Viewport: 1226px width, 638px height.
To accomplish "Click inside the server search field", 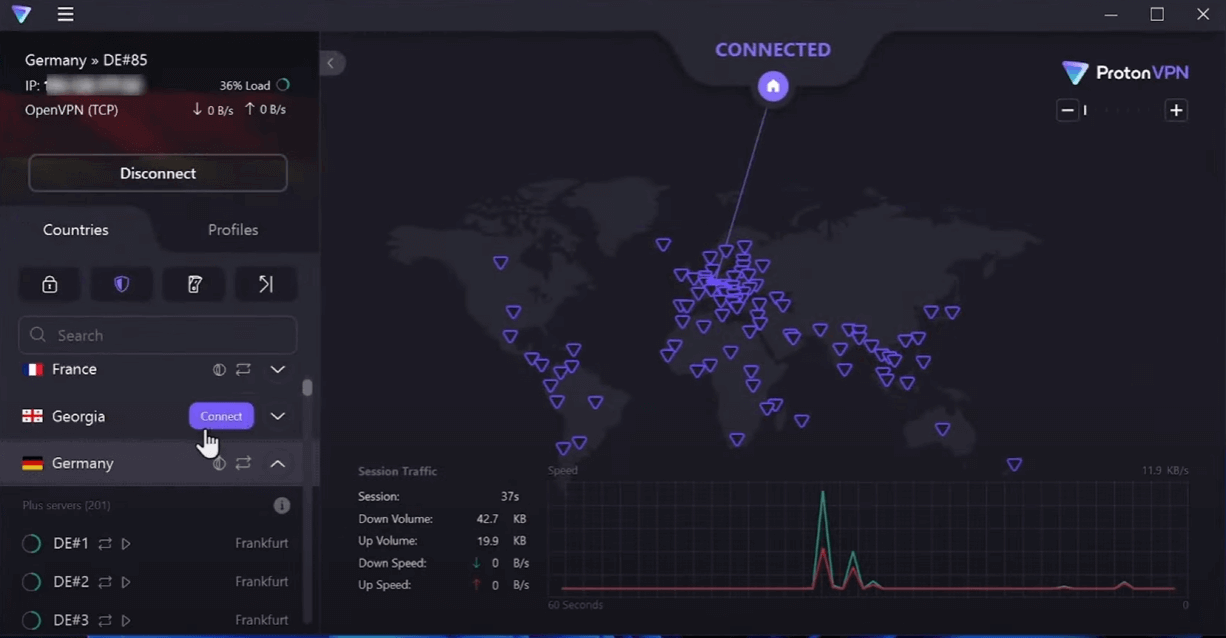I will click(157, 335).
